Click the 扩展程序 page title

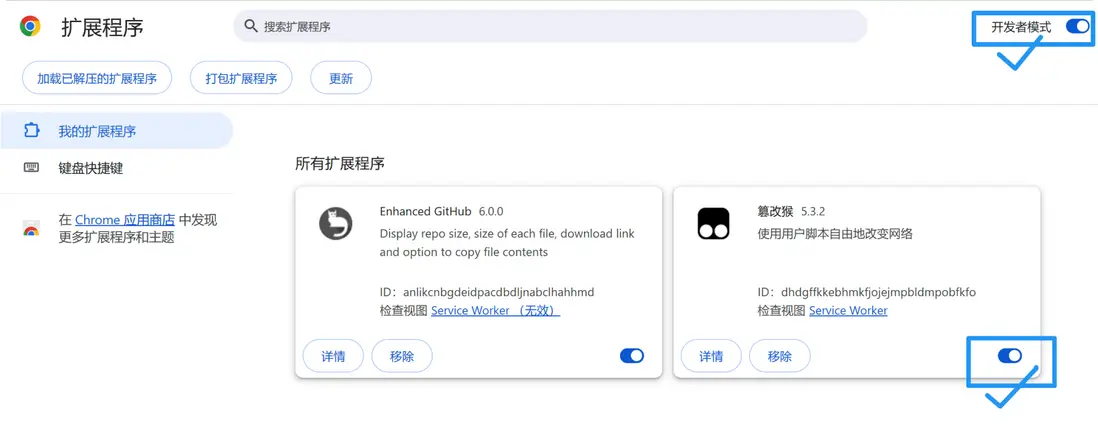[x=102, y=27]
